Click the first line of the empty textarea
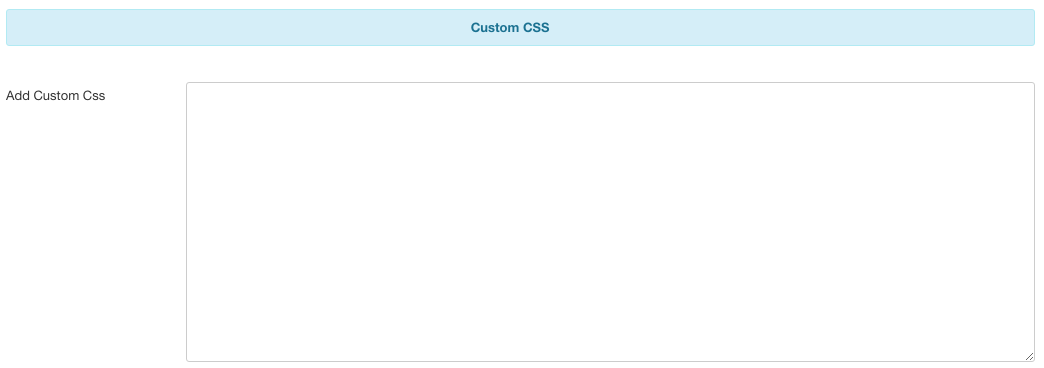The image size is (1044, 368). (x=611, y=95)
